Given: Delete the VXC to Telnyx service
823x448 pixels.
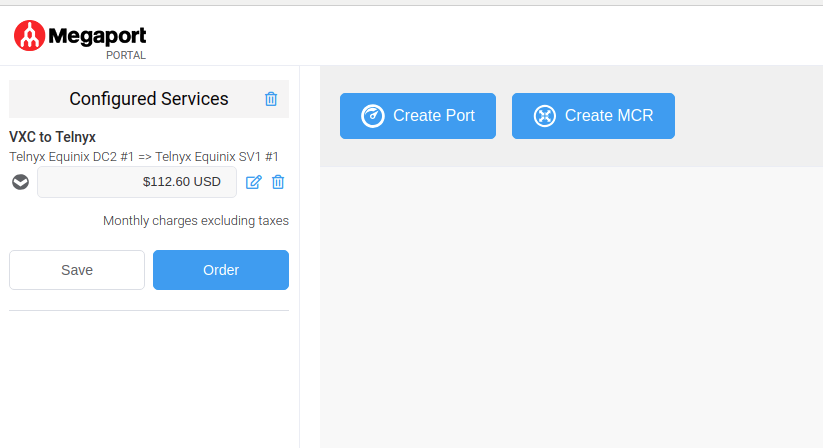Looking at the screenshot, I should (278, 182).
